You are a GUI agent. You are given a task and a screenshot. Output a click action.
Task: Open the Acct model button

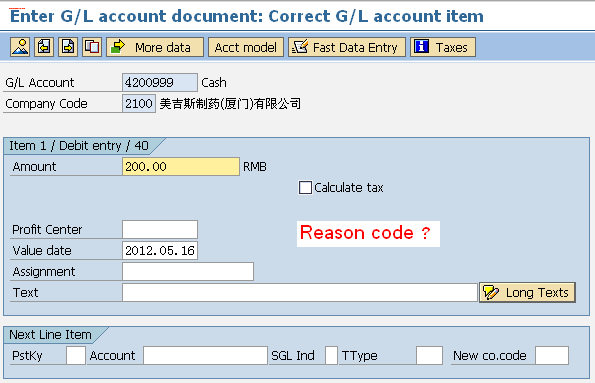pos(246,47)
